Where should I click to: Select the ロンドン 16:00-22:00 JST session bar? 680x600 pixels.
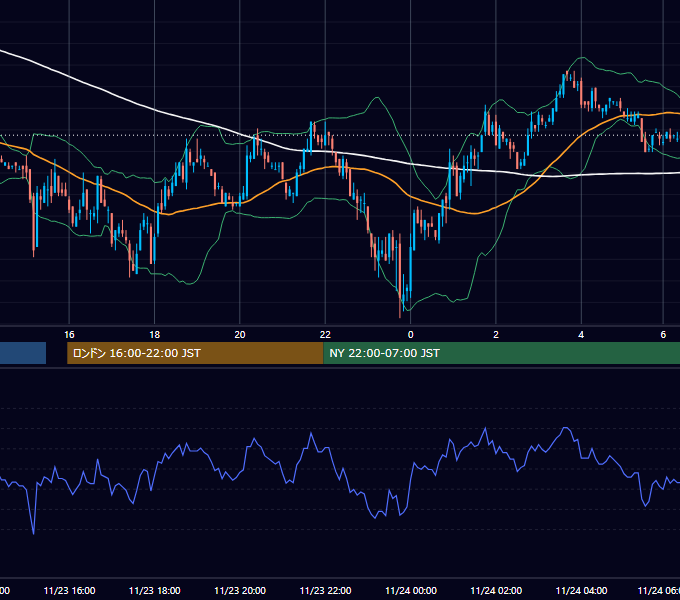coord(195,353)
